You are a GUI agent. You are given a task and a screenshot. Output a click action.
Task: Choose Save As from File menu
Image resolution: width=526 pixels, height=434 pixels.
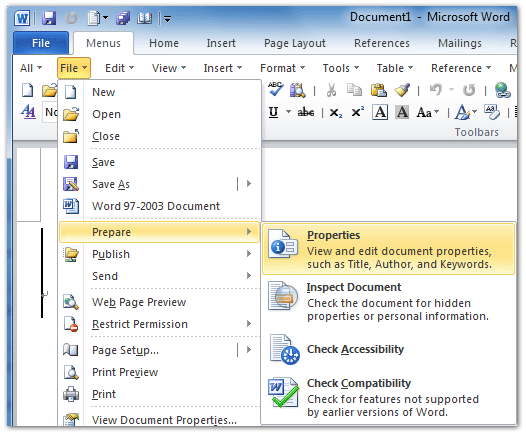click(x=148, y=184)
